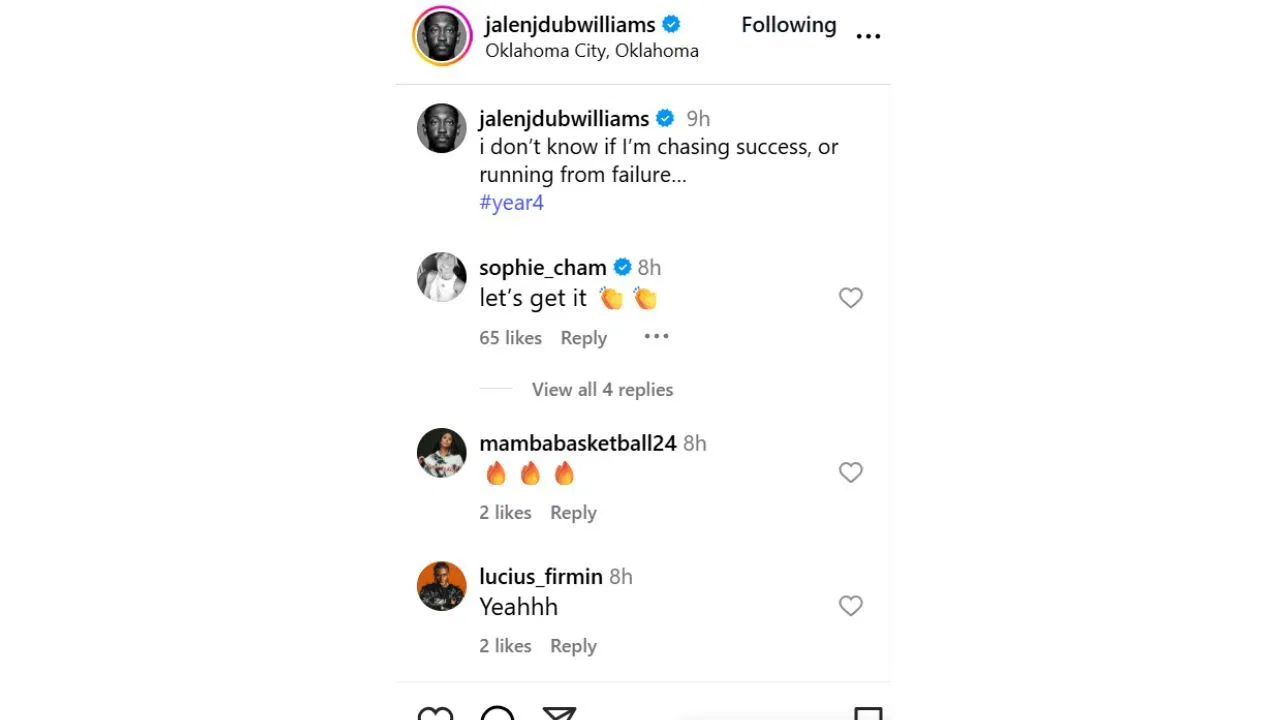Open more options on sophie_cham's comment
The height and width of the screenshot is (720, 1280).
click(656, 337)
